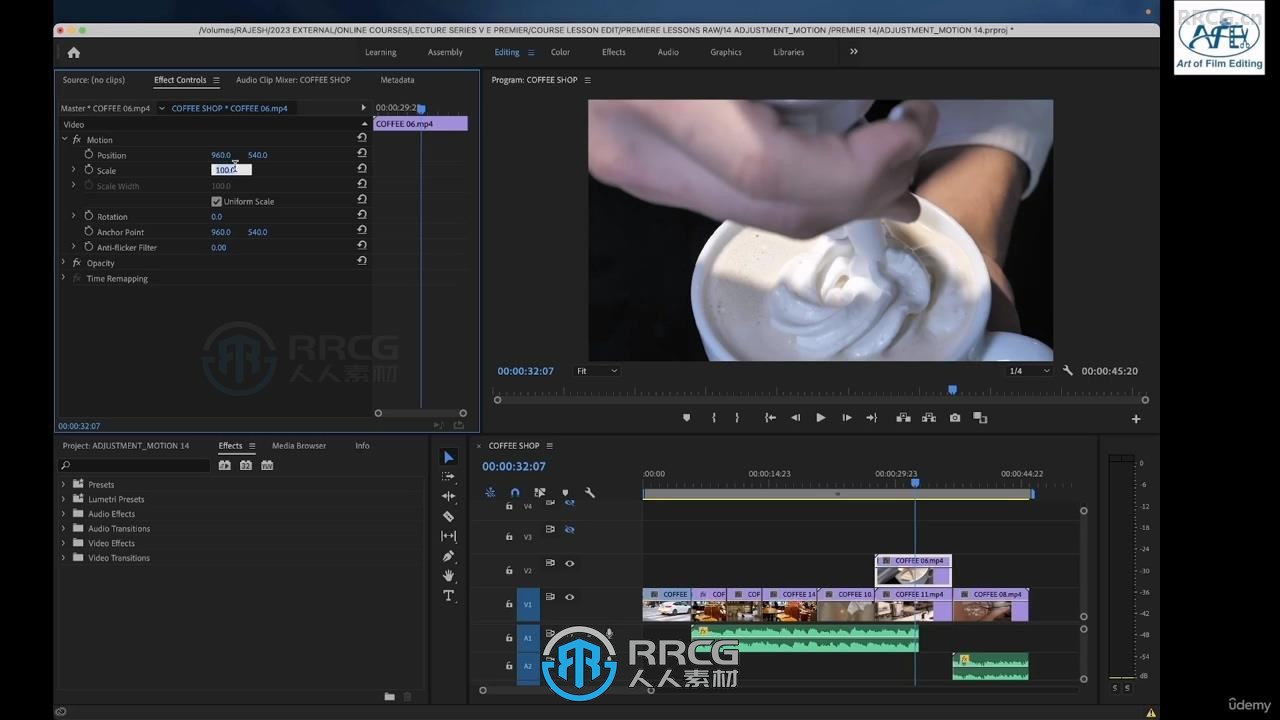Expand the Video Effects folder
The image size is (1280, 720).
64,543
